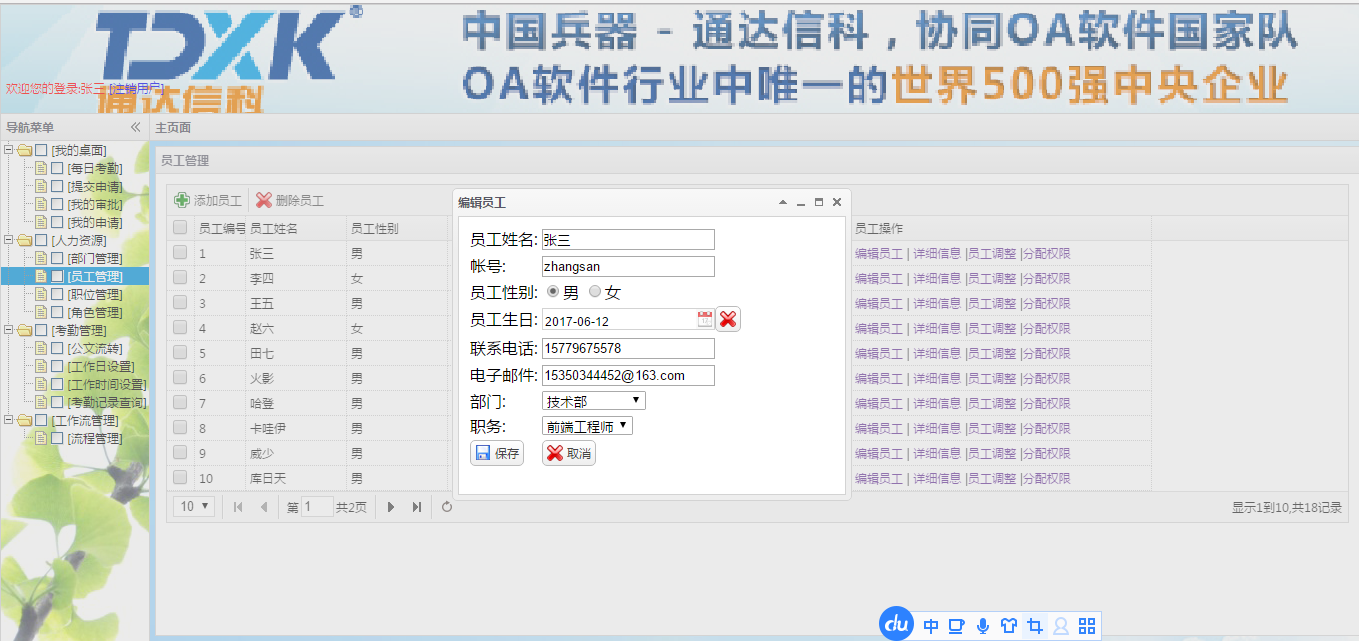Clear the birthday with the red X button
This screenshot has height=641, width=1359.
pos(728,319)
